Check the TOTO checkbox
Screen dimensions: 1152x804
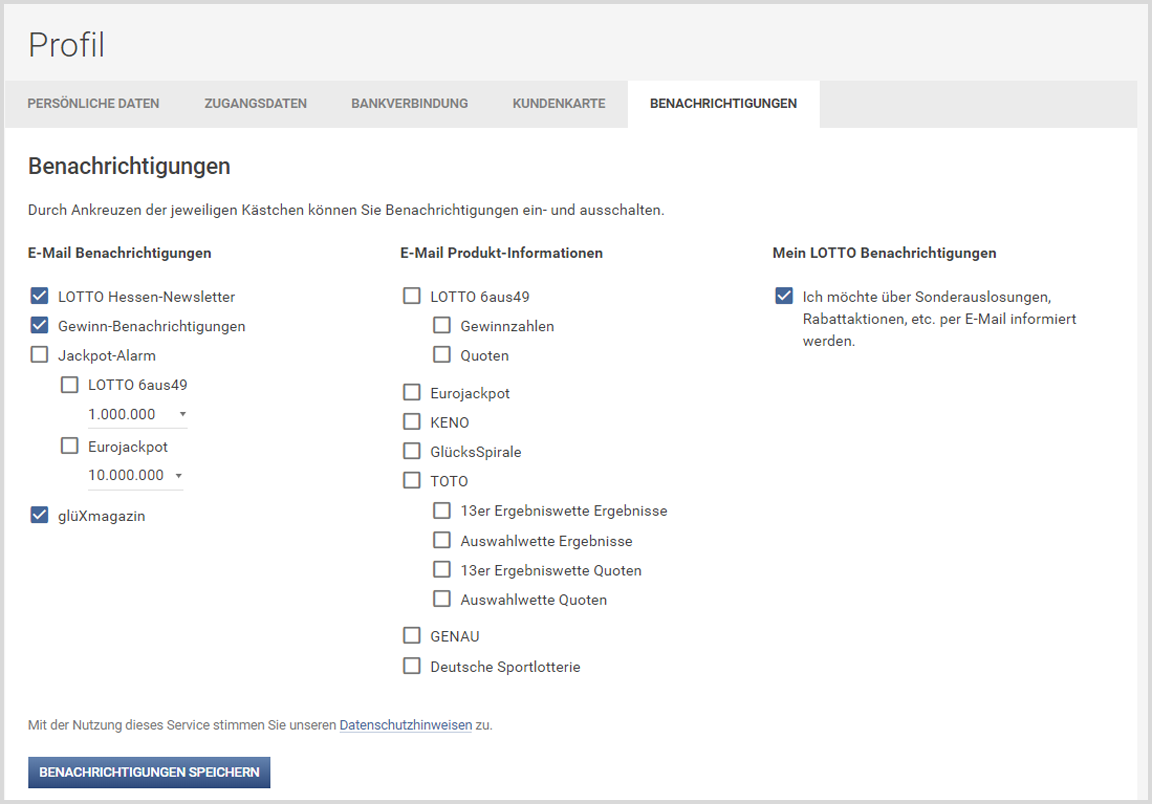(x=412, y=480)
